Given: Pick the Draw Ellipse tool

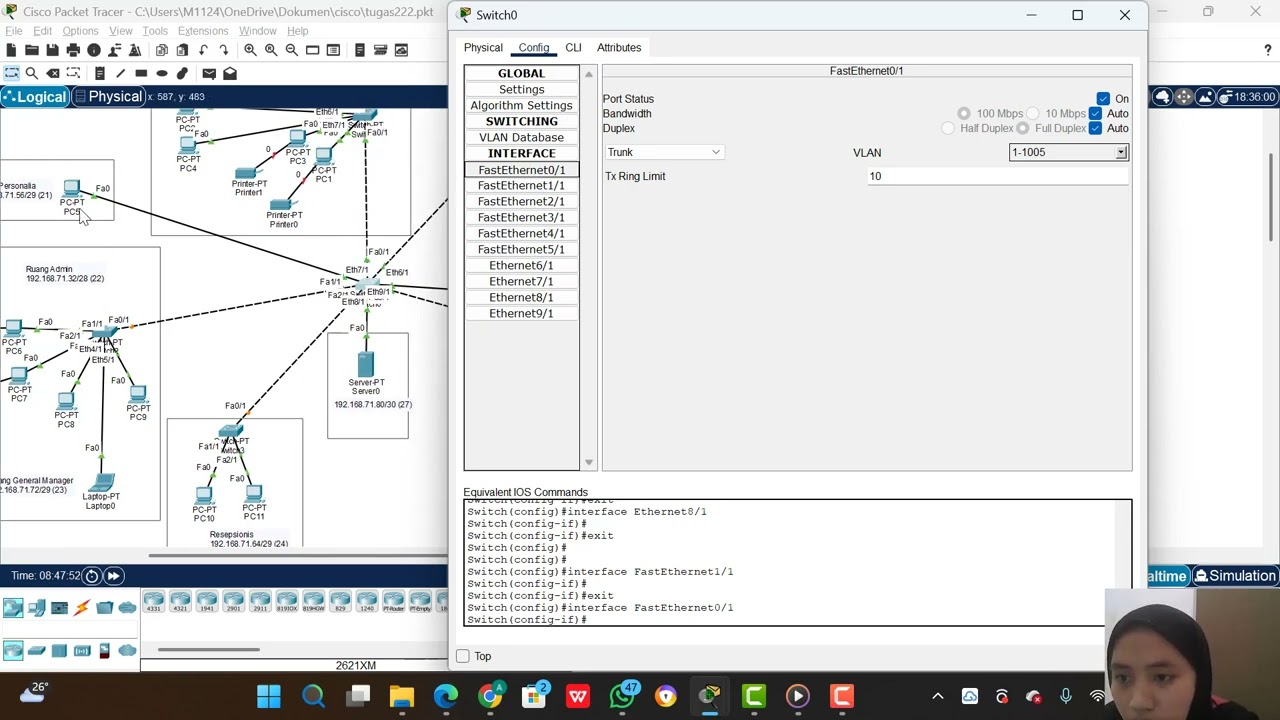Looking at the screenshot, I should pos(162,73).
